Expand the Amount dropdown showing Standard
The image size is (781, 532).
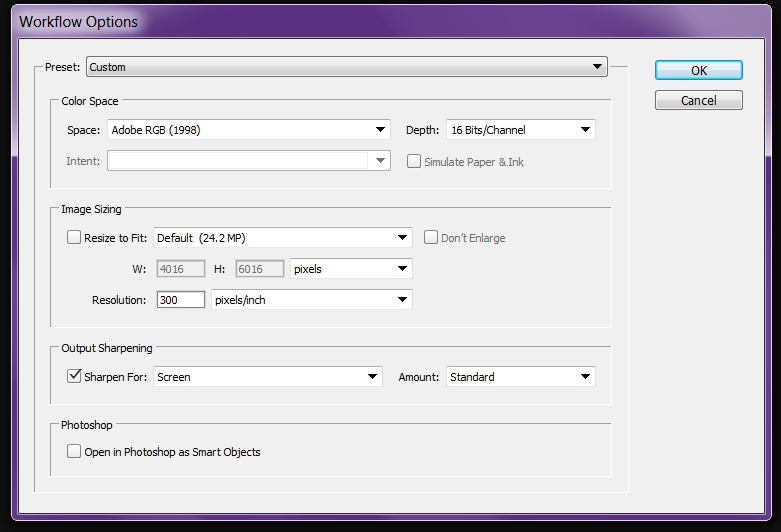[520, 377]
